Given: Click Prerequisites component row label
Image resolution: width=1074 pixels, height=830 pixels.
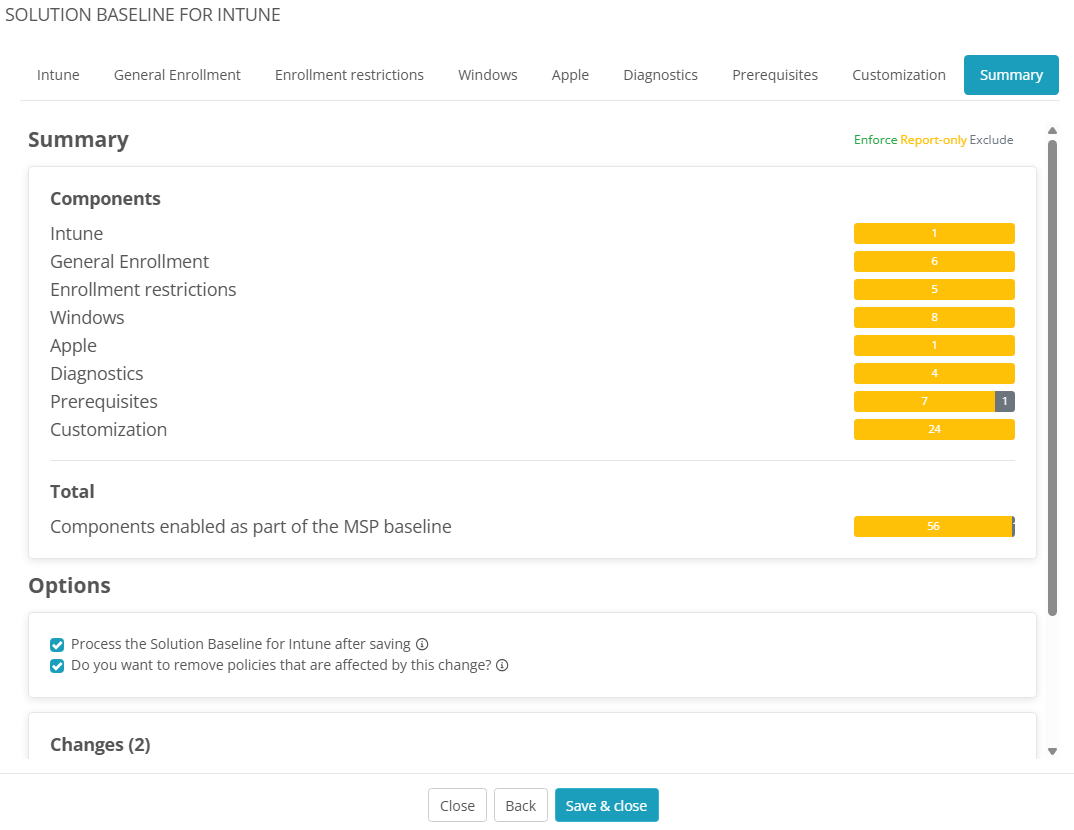Looking at the screenshot, I should (103, 402).
